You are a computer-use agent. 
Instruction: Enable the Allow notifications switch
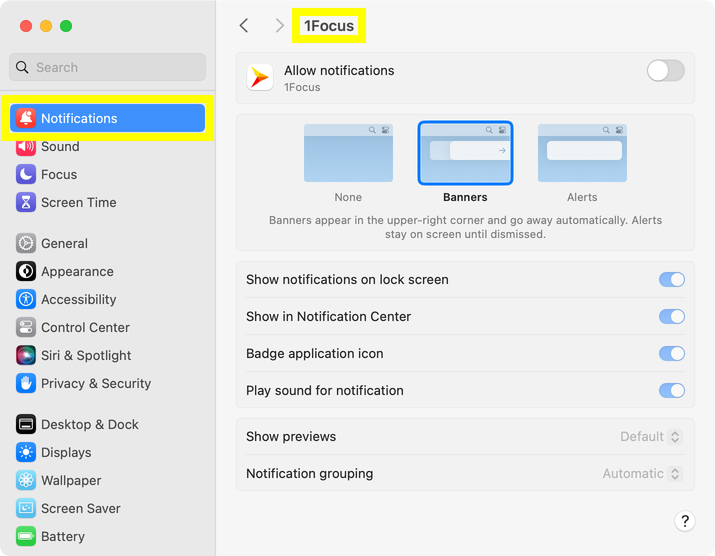[665, 71]
